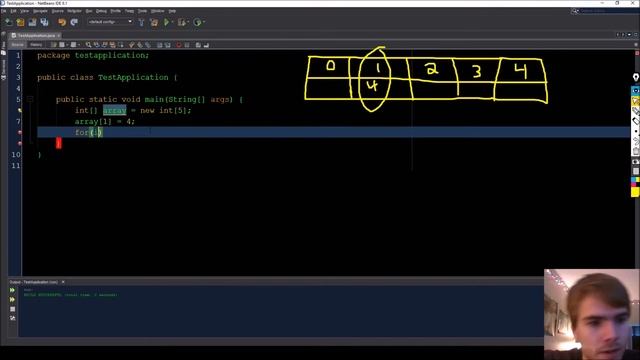Click the Output settings wrench icon

(x=12, y=318)
